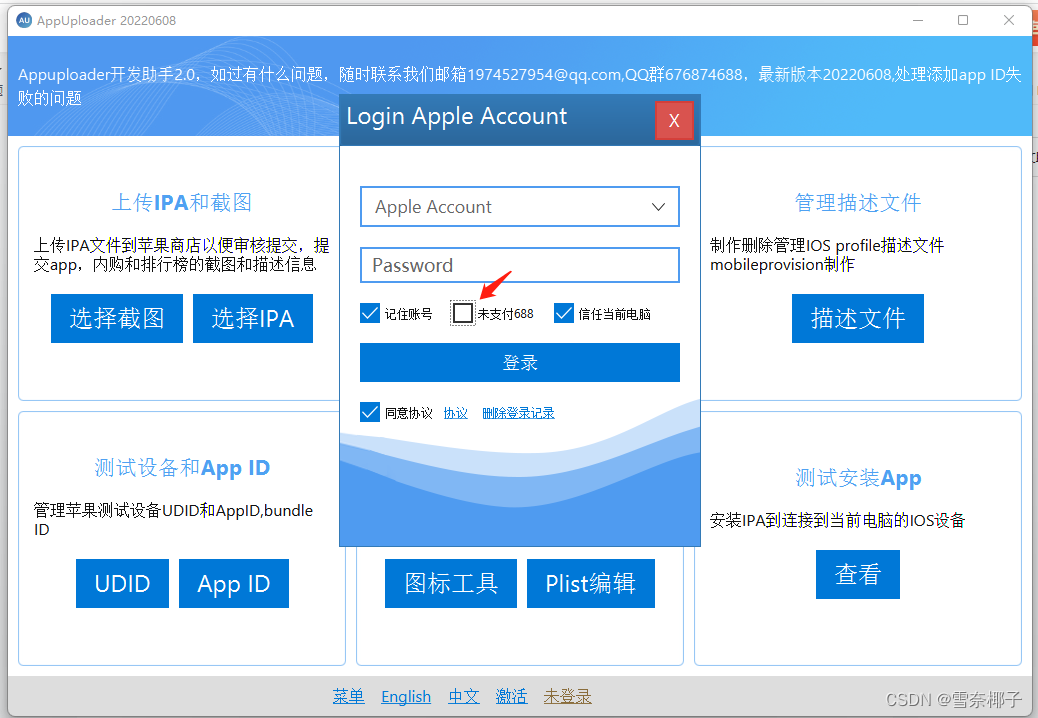Switch interface language to English

point(405,696)
